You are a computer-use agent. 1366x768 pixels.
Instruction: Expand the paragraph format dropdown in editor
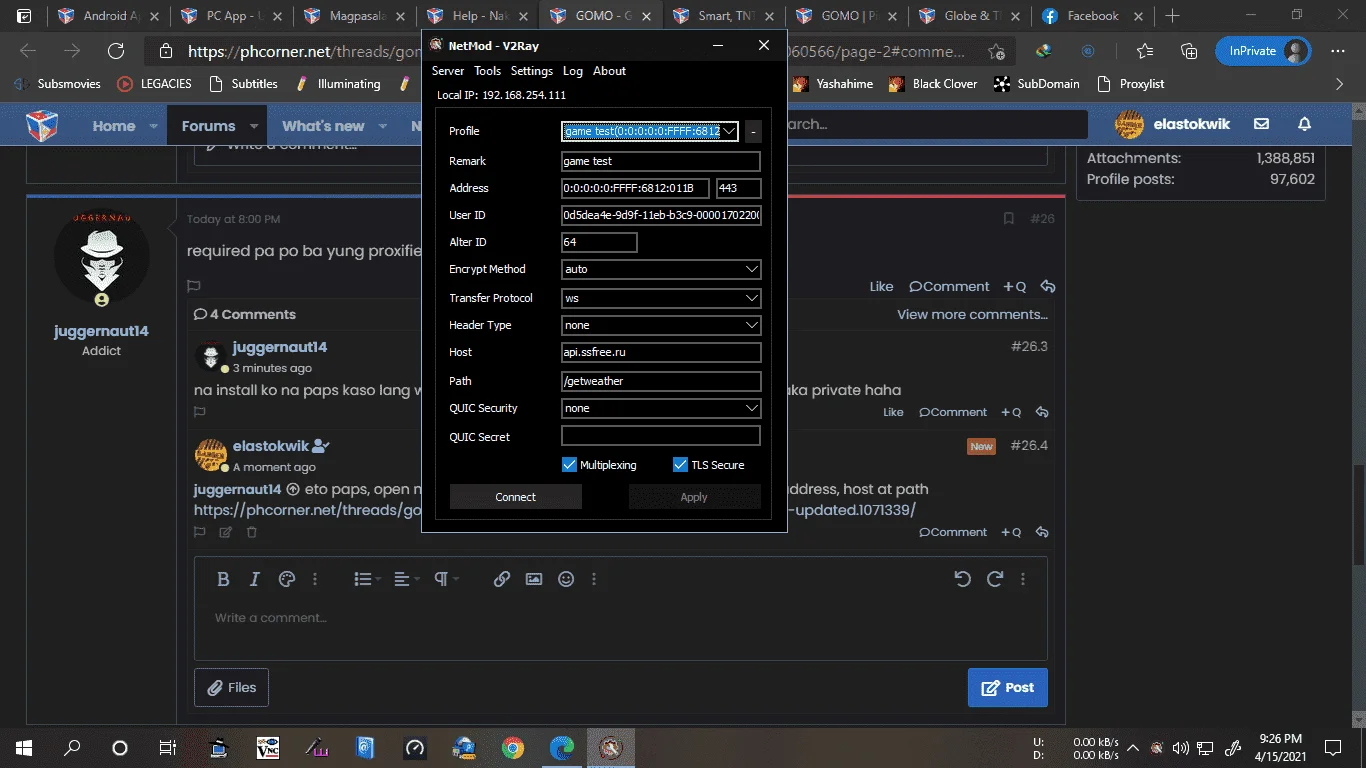pos(446,579)
